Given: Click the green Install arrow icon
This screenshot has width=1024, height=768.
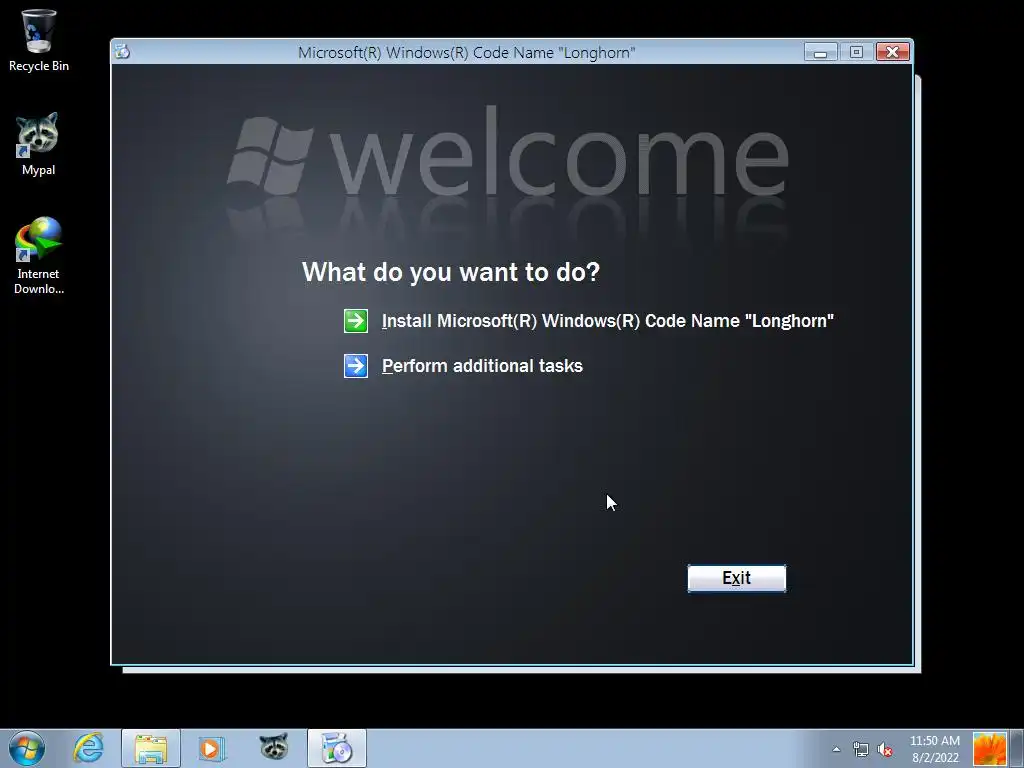Looking at the screenshot, I should [356, 321].
